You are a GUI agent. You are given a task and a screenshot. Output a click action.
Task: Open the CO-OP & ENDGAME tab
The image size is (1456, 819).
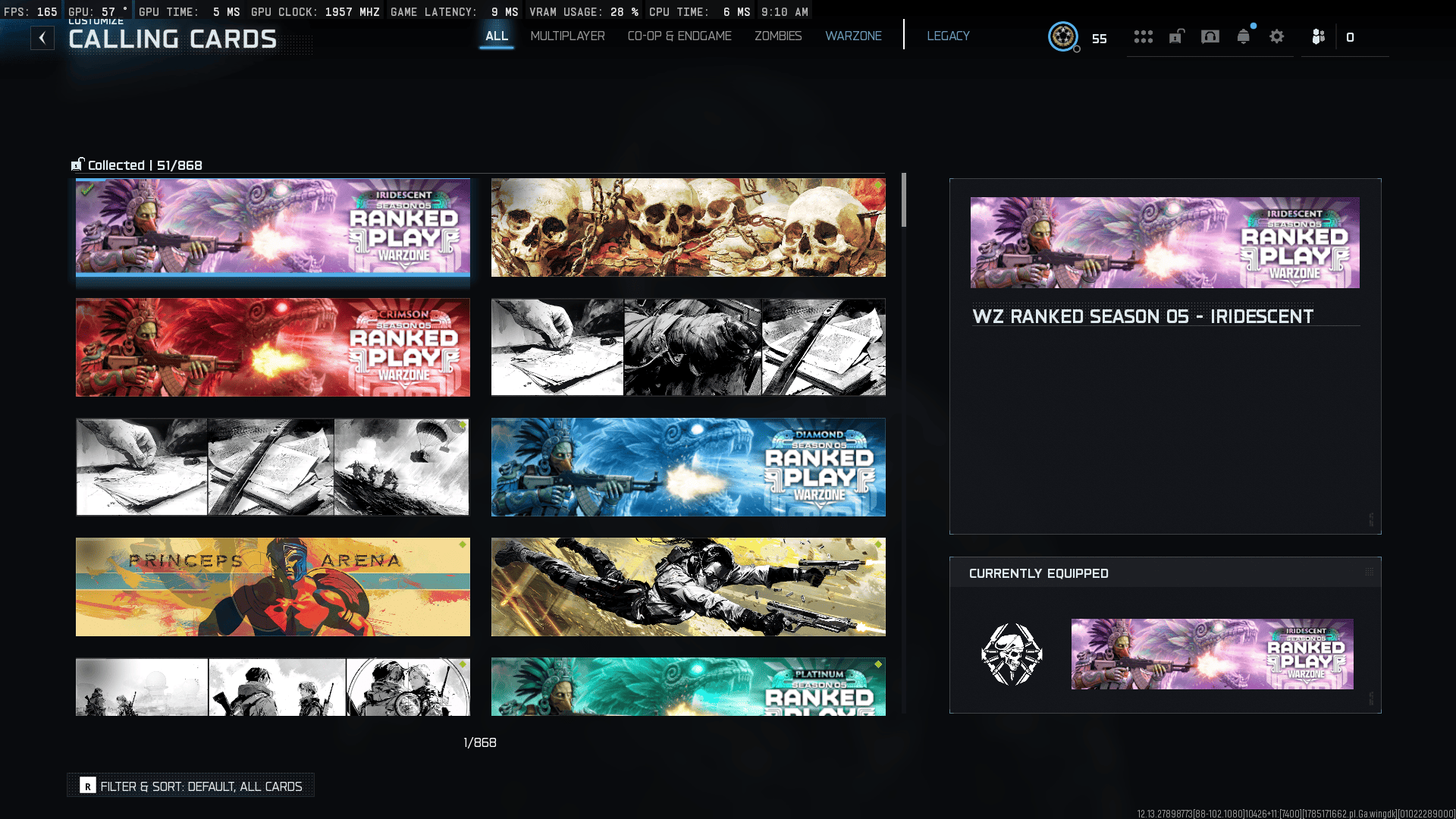[x=679, y=36]
